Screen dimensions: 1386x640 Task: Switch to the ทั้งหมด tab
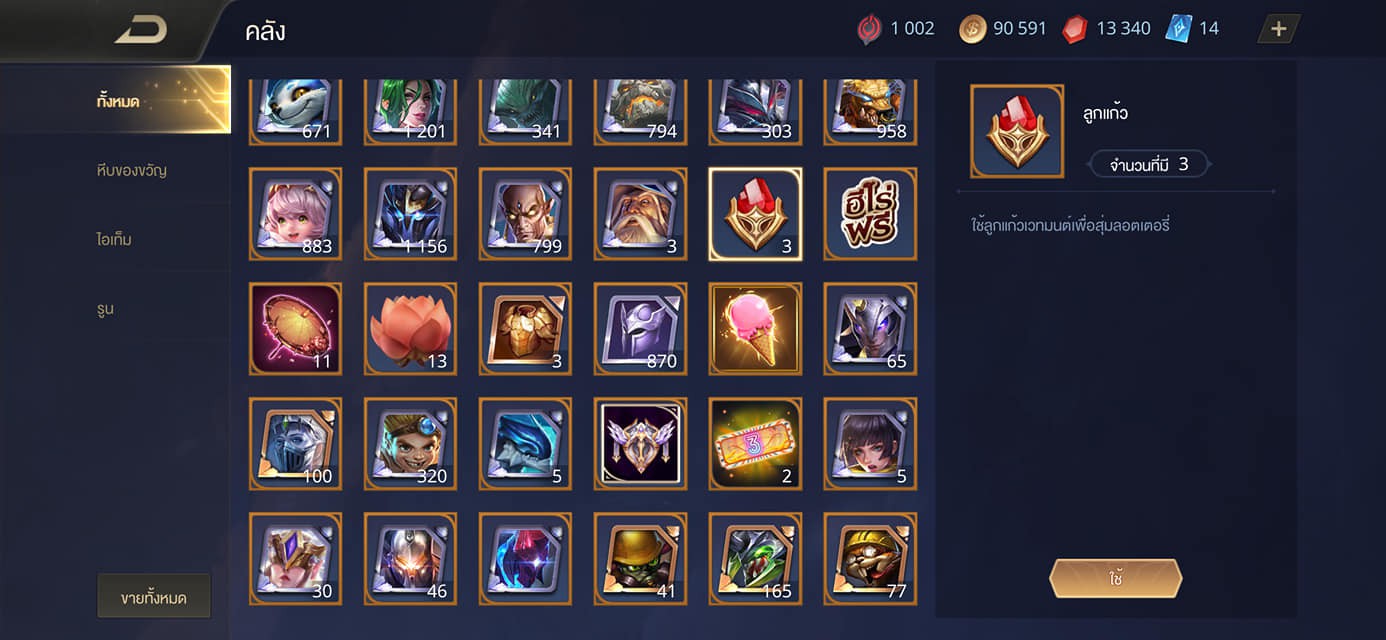pyautogui.click(x=116, y=100)
